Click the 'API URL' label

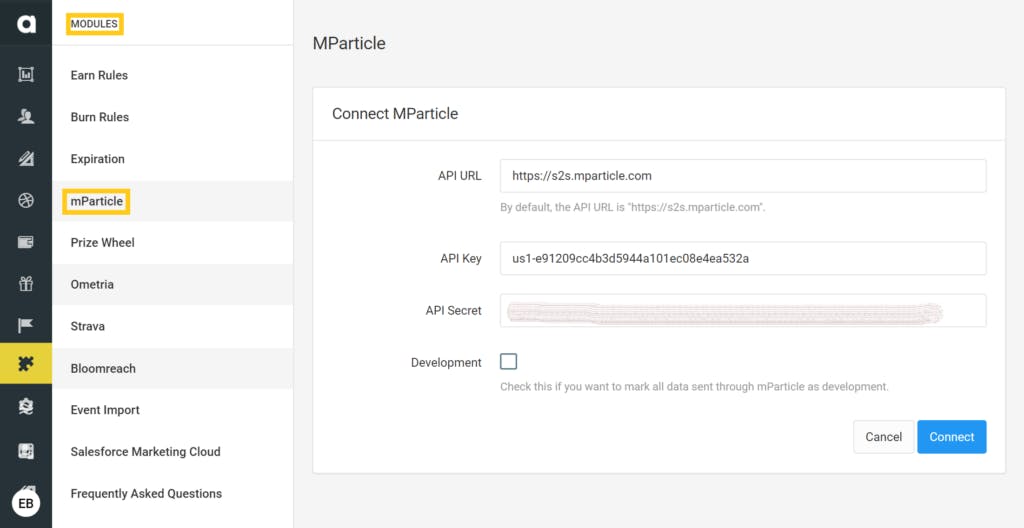(x=460, y=176)
